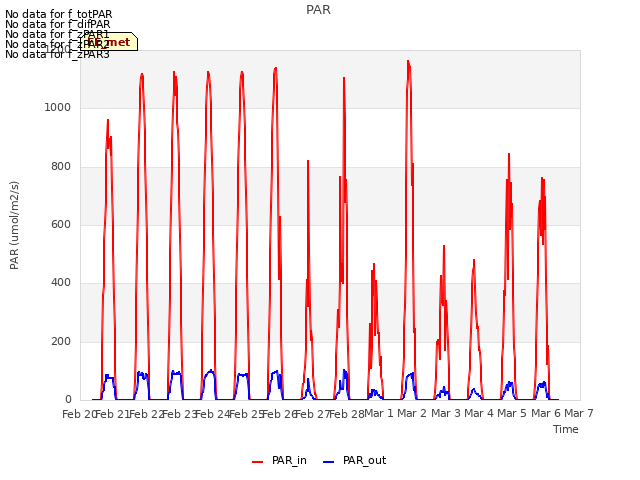Click the 0 y-axis tick label

68,400
